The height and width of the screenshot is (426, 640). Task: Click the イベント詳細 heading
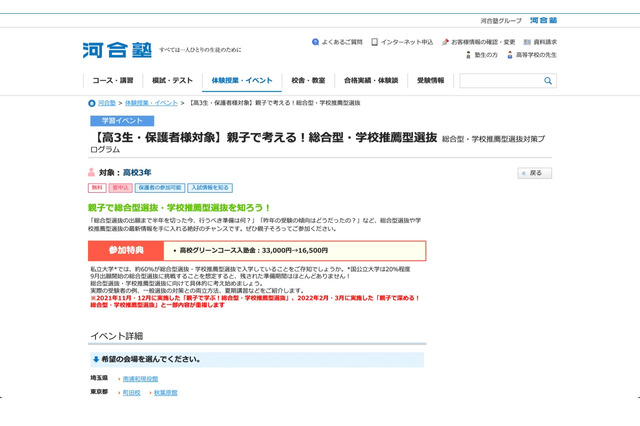pyautogui.click(x=117, y=336)
